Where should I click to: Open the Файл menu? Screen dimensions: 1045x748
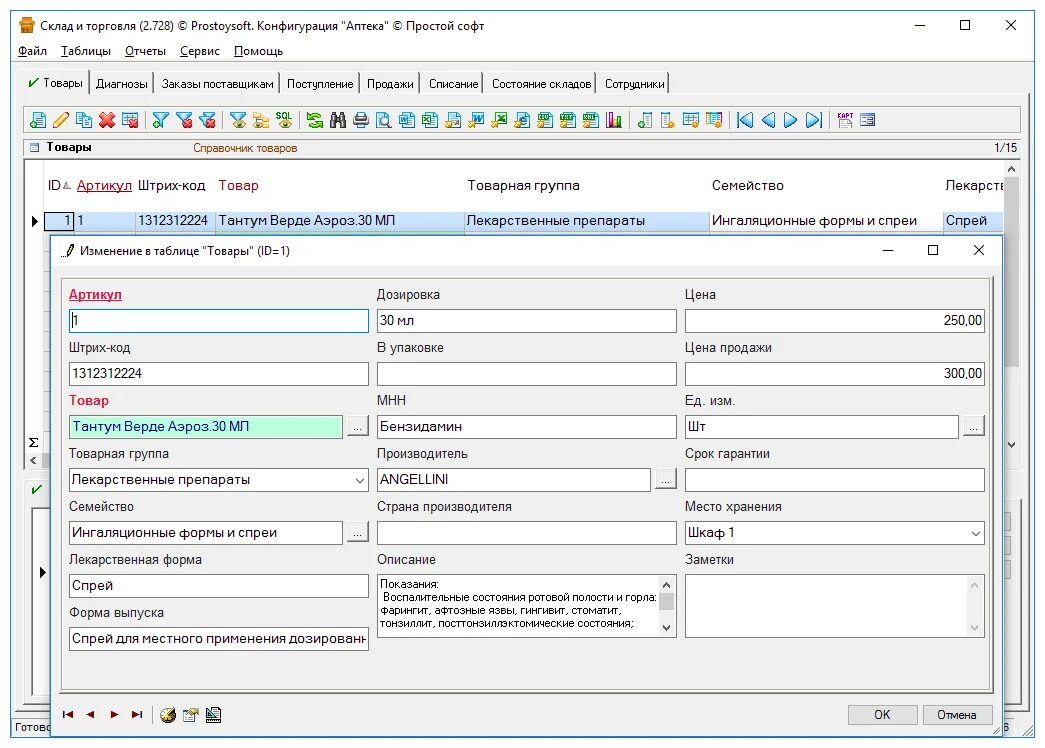click(x=32, y=51)
